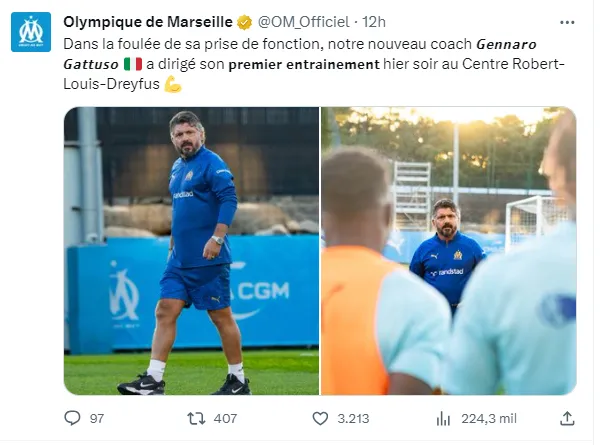
Task: Click the gold verified badge
Action: click(x=244, y=22)
